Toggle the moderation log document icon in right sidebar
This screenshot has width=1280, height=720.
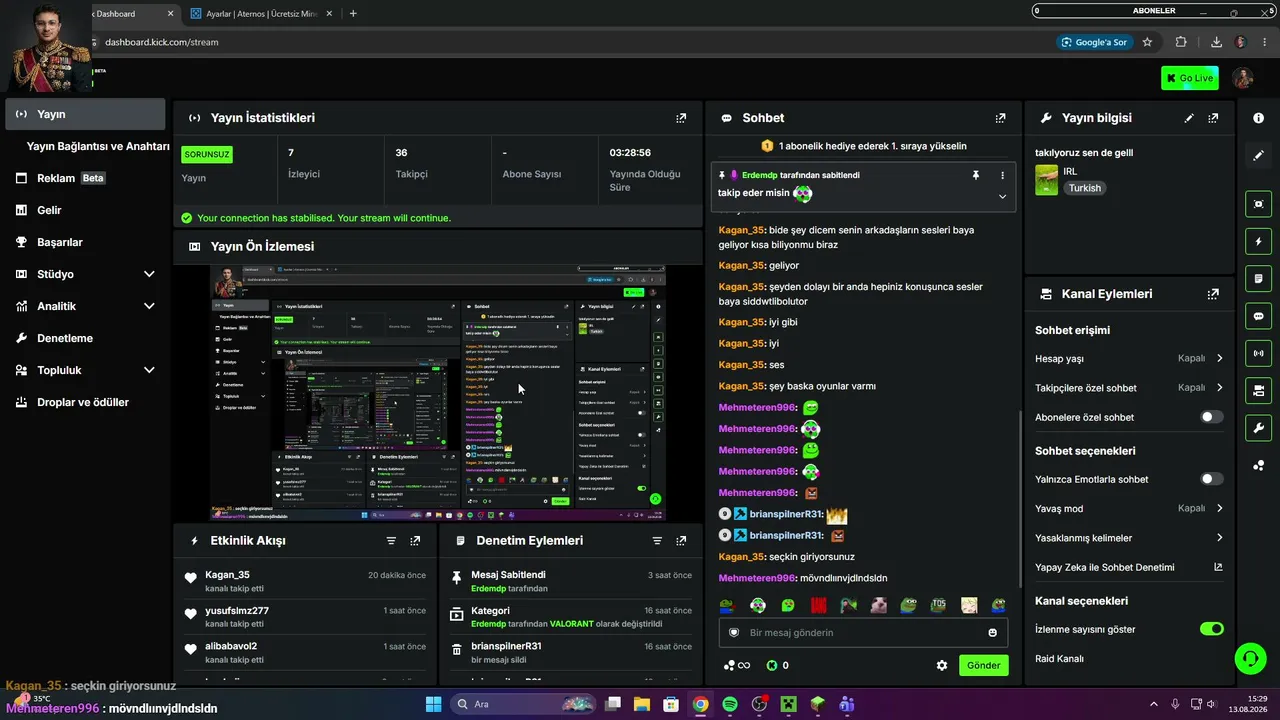(1258, 278)
